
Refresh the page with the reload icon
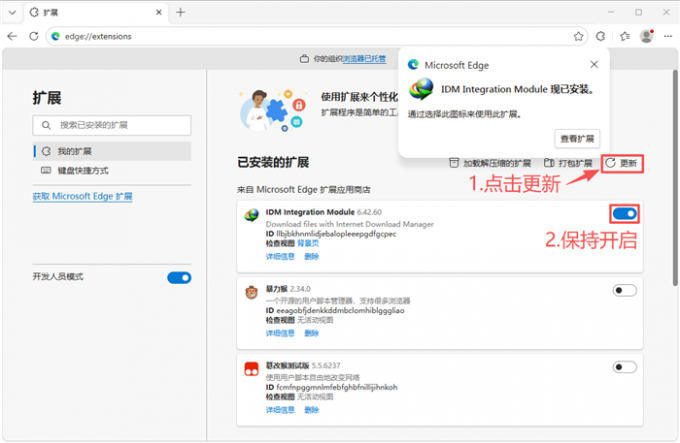tap(34, 36)
